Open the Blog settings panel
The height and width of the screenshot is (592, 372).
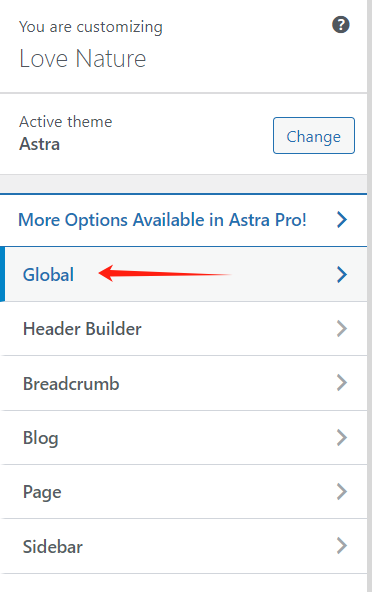pyautogui.click(x=184, y=438)
